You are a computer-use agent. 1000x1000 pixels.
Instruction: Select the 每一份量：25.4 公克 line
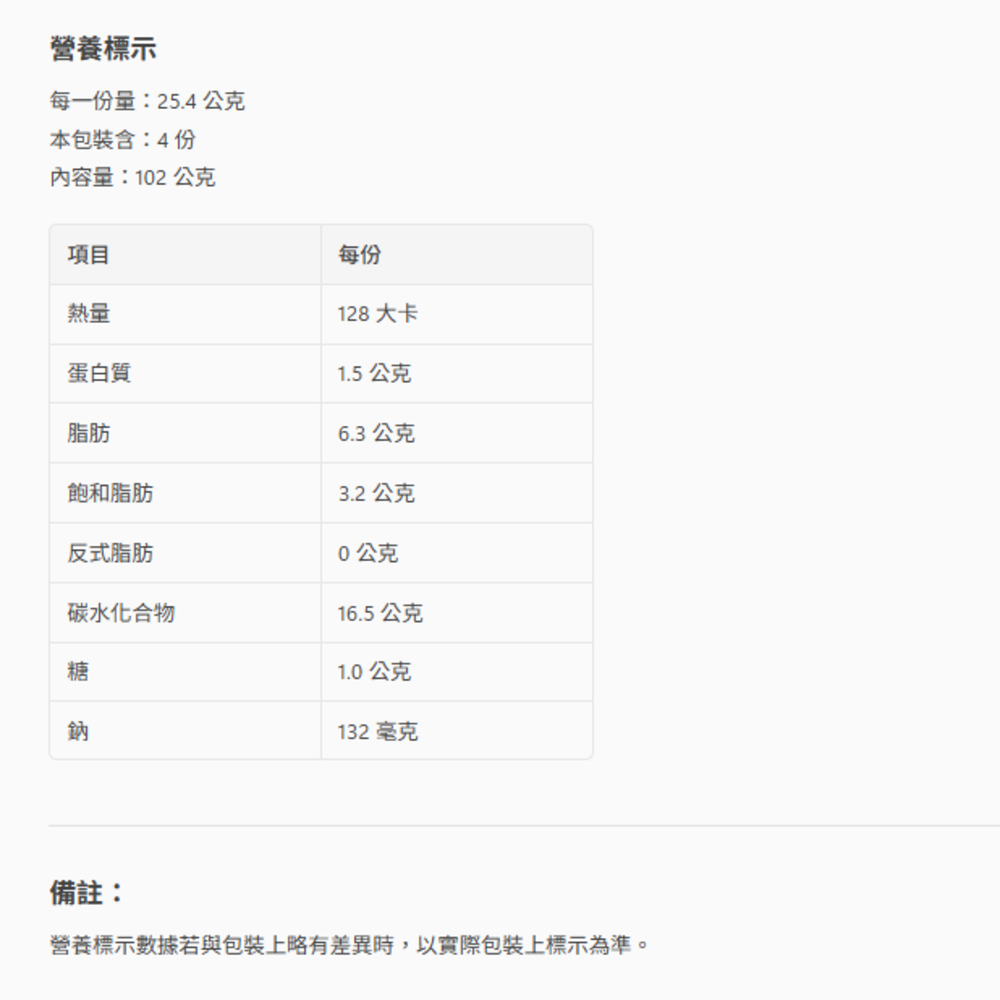[x=147, y=101]
